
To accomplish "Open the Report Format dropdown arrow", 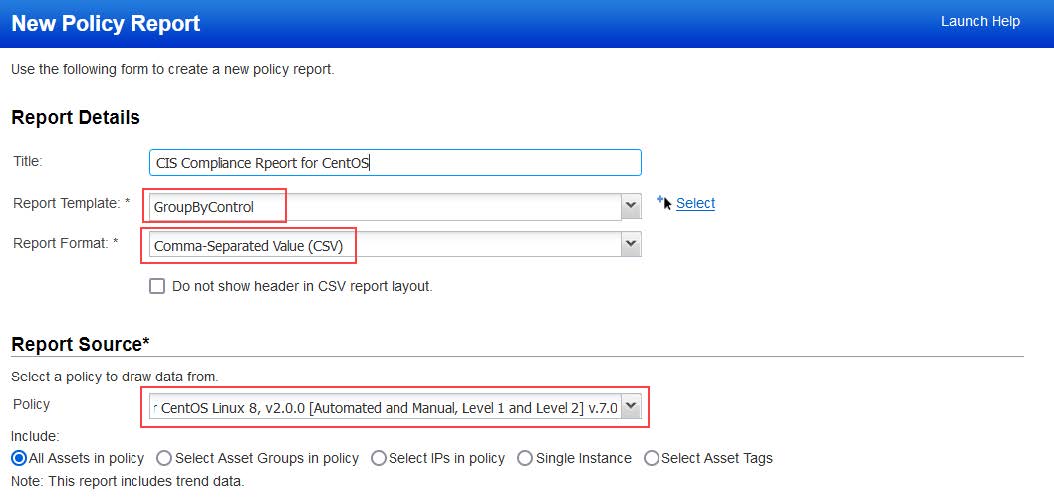I will pyautogui.click(x=631, y=245).
